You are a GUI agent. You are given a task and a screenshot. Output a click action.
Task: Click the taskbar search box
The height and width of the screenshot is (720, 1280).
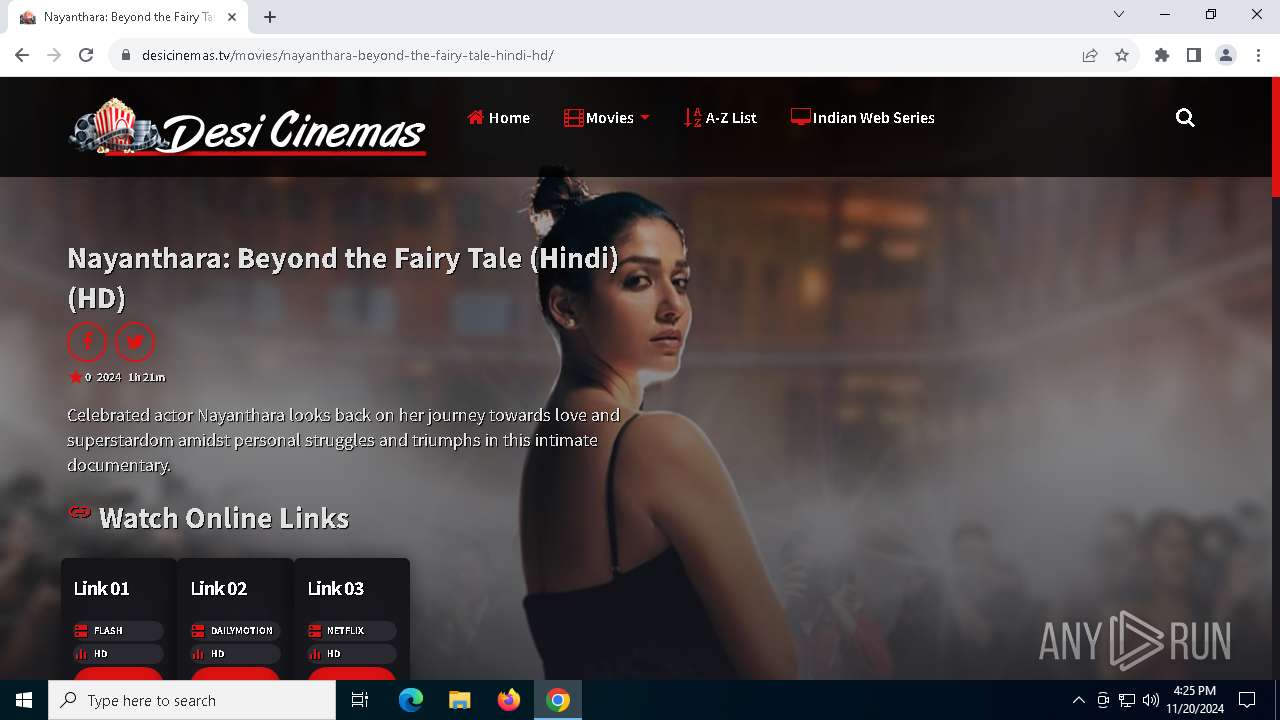(x=192, y=700)
